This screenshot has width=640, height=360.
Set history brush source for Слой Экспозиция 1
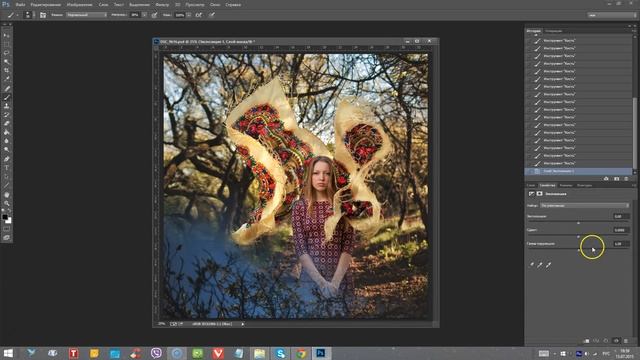point(530,171)
